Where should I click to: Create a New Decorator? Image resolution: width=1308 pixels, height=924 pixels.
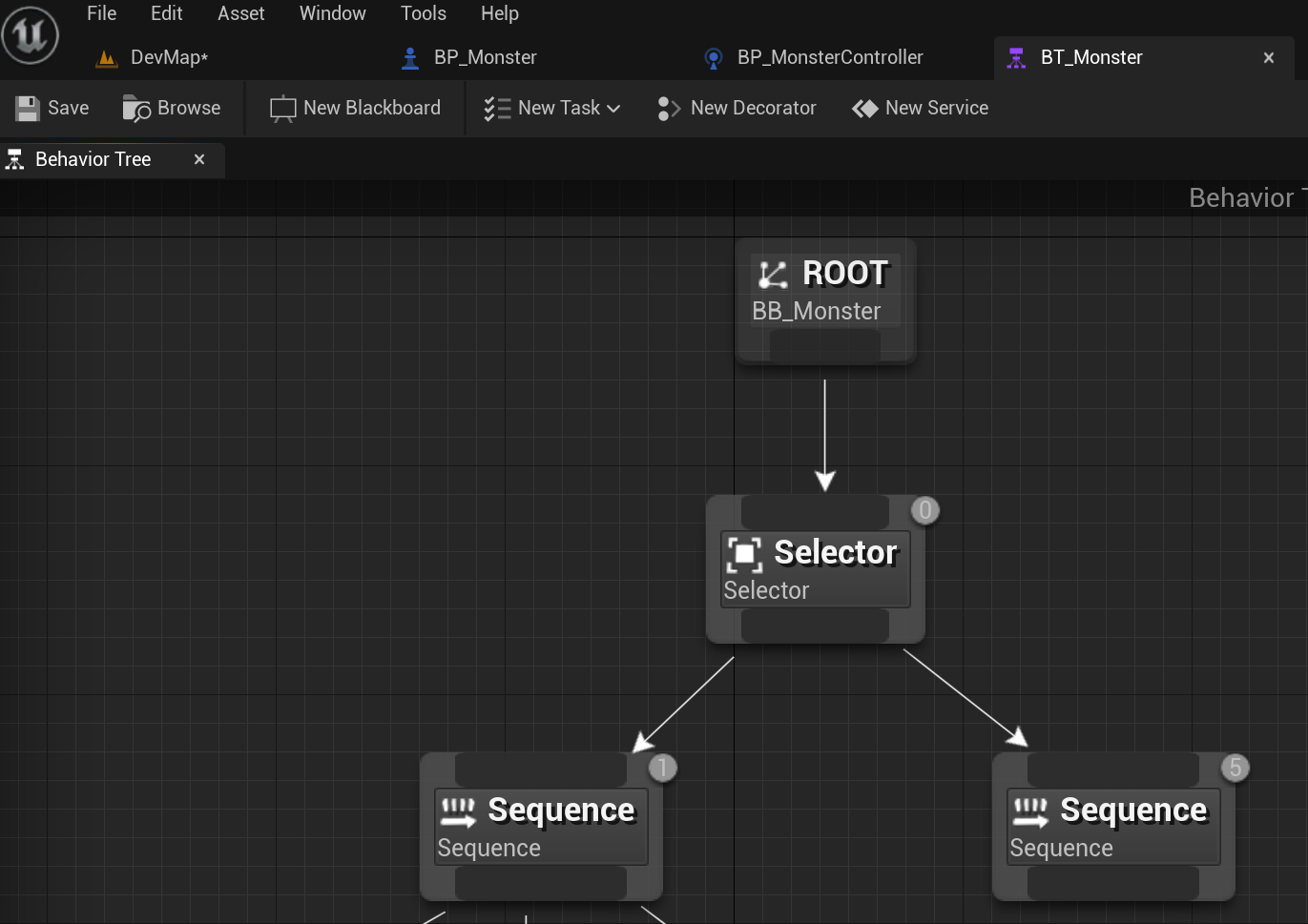coord(737,109)
